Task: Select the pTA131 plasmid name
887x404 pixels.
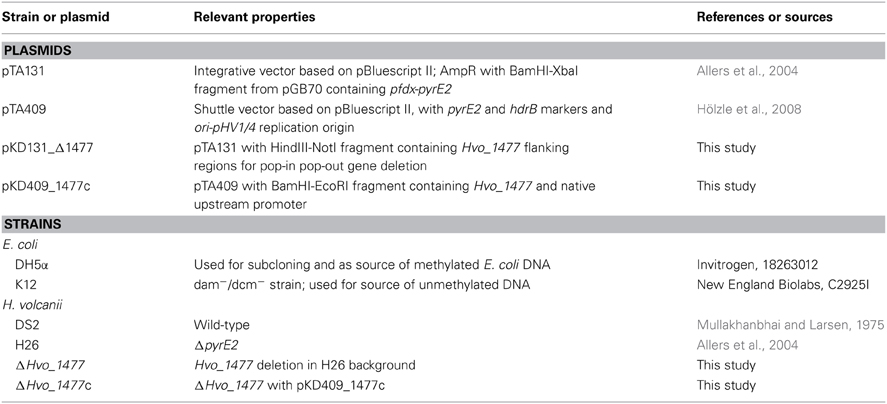Action: tap(19, 69)
